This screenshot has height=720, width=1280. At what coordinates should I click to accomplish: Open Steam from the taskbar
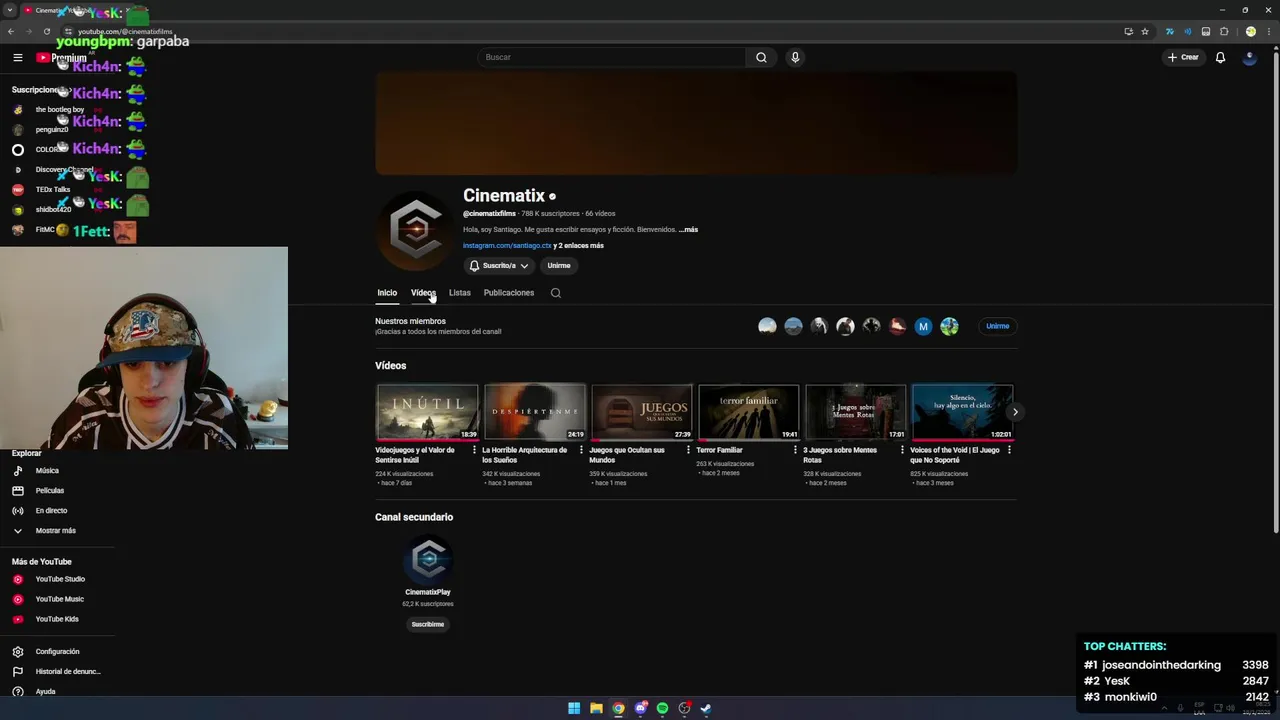coord(706,708)
